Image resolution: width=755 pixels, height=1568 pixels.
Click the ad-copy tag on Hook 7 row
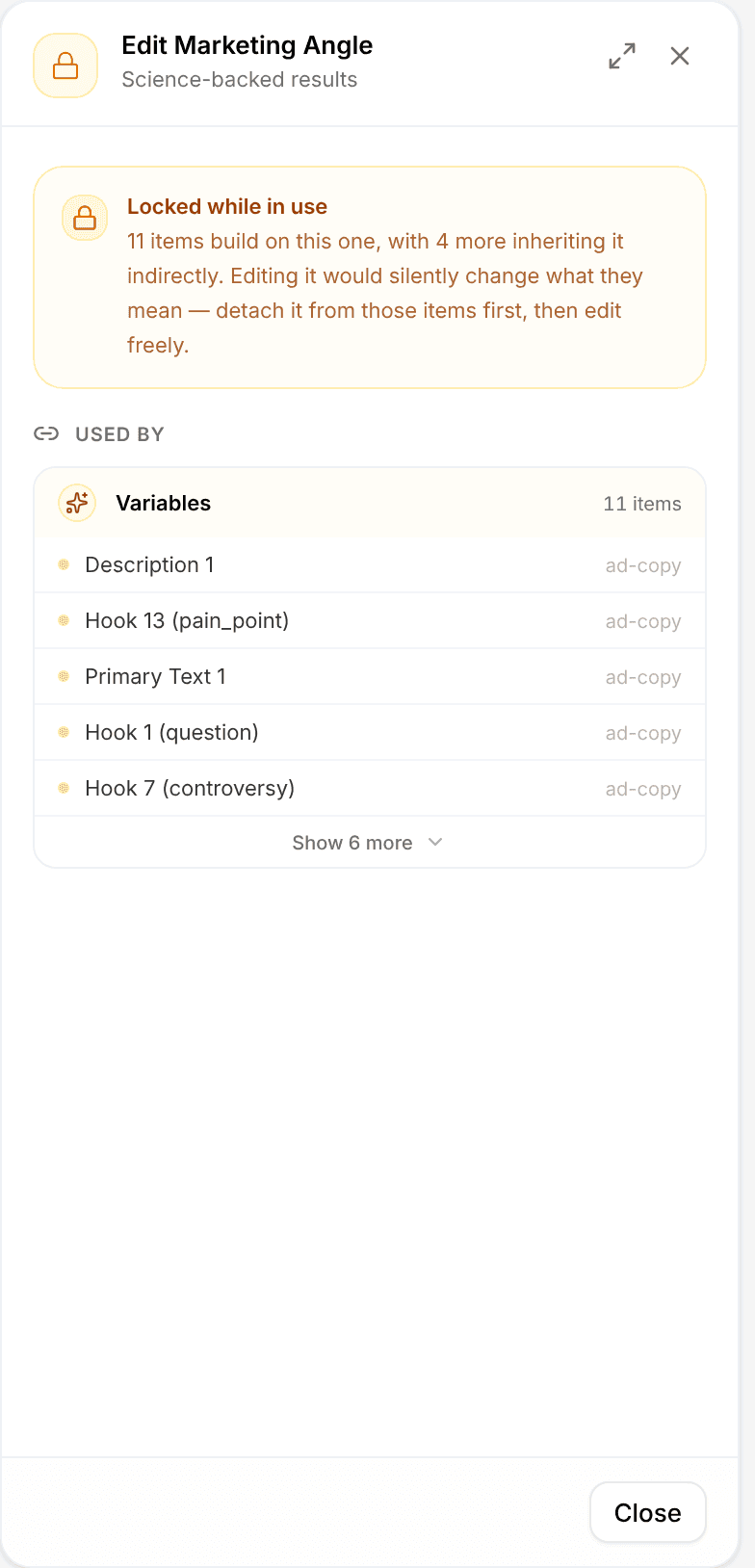(643, 789)
